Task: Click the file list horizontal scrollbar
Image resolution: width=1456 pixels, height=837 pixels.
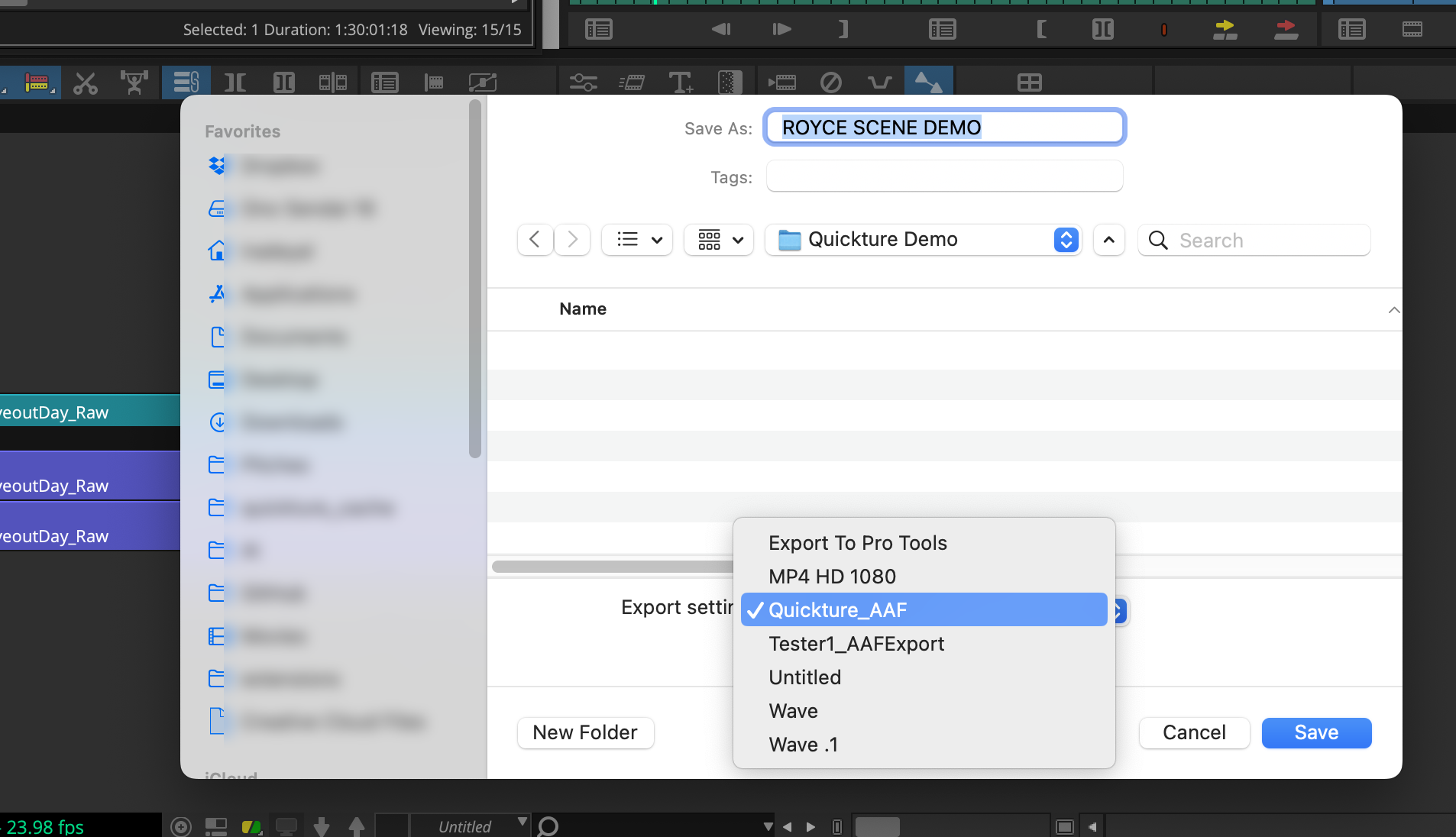Action: tap(613, 567)
